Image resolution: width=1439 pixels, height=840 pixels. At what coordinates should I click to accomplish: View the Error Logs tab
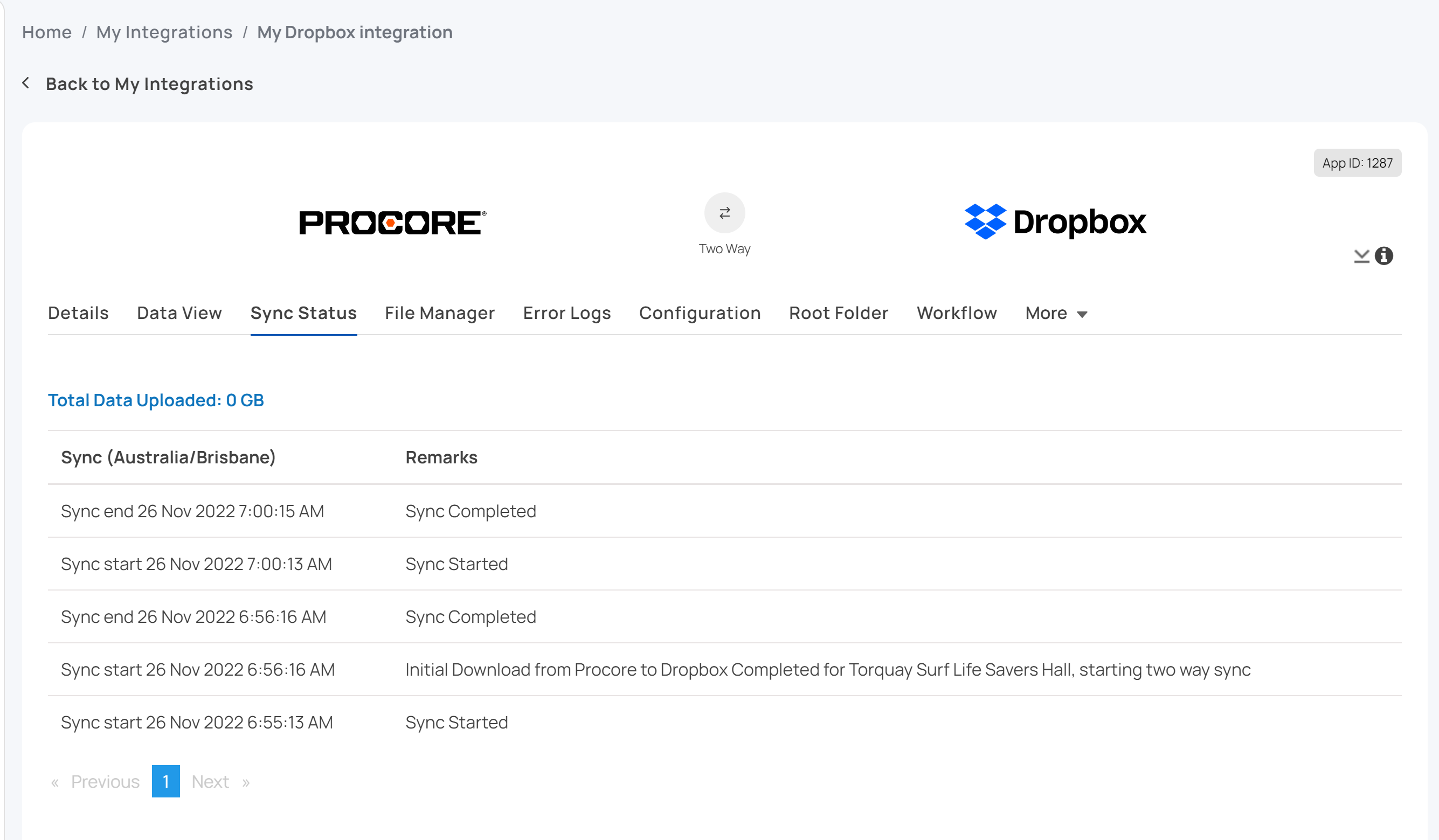click(x=567, y=313)
